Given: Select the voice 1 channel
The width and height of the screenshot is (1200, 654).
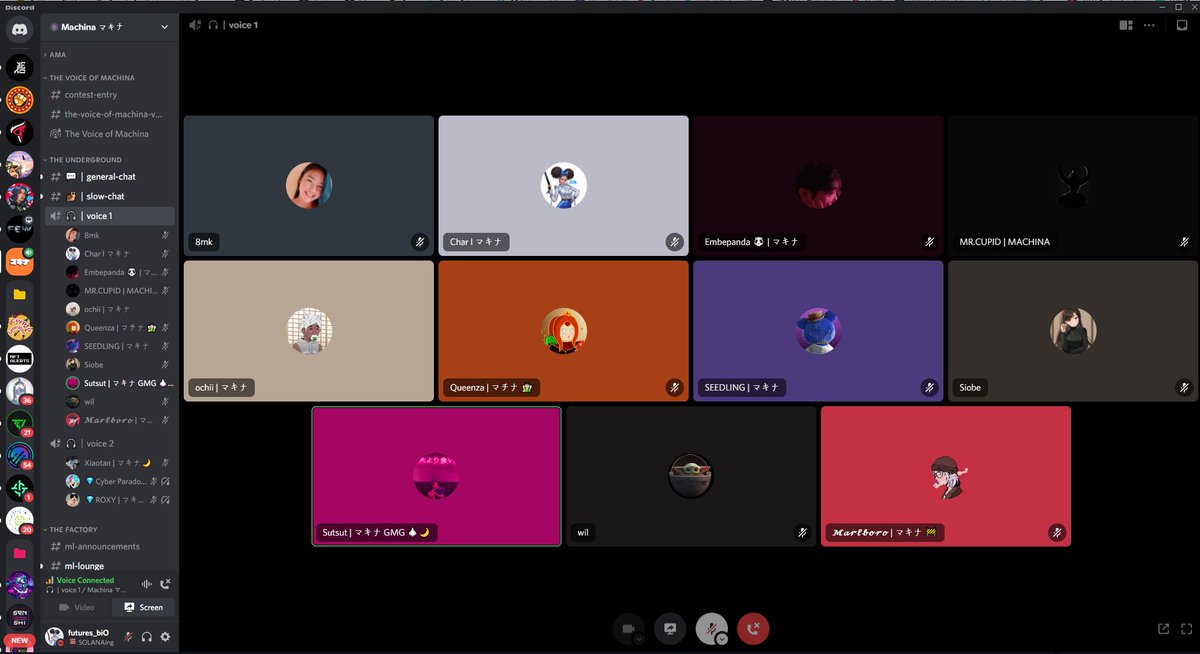Looking at the screenshot, I should [110, 216].
